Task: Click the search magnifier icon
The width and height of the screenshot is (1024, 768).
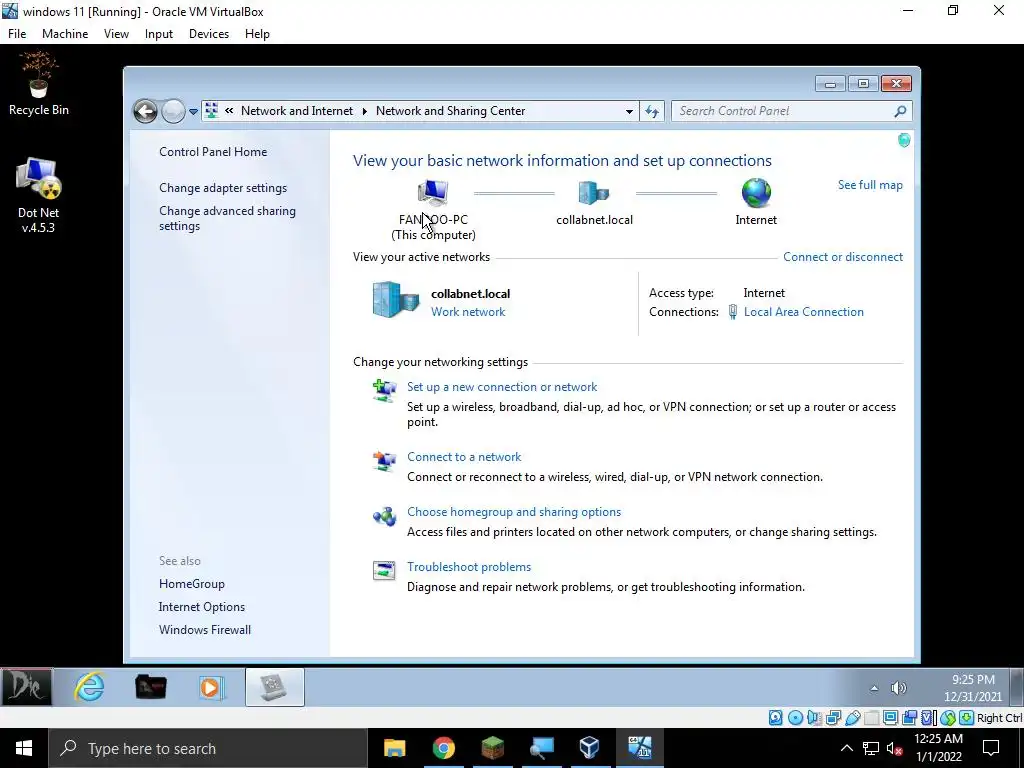Action: [901, 111]
